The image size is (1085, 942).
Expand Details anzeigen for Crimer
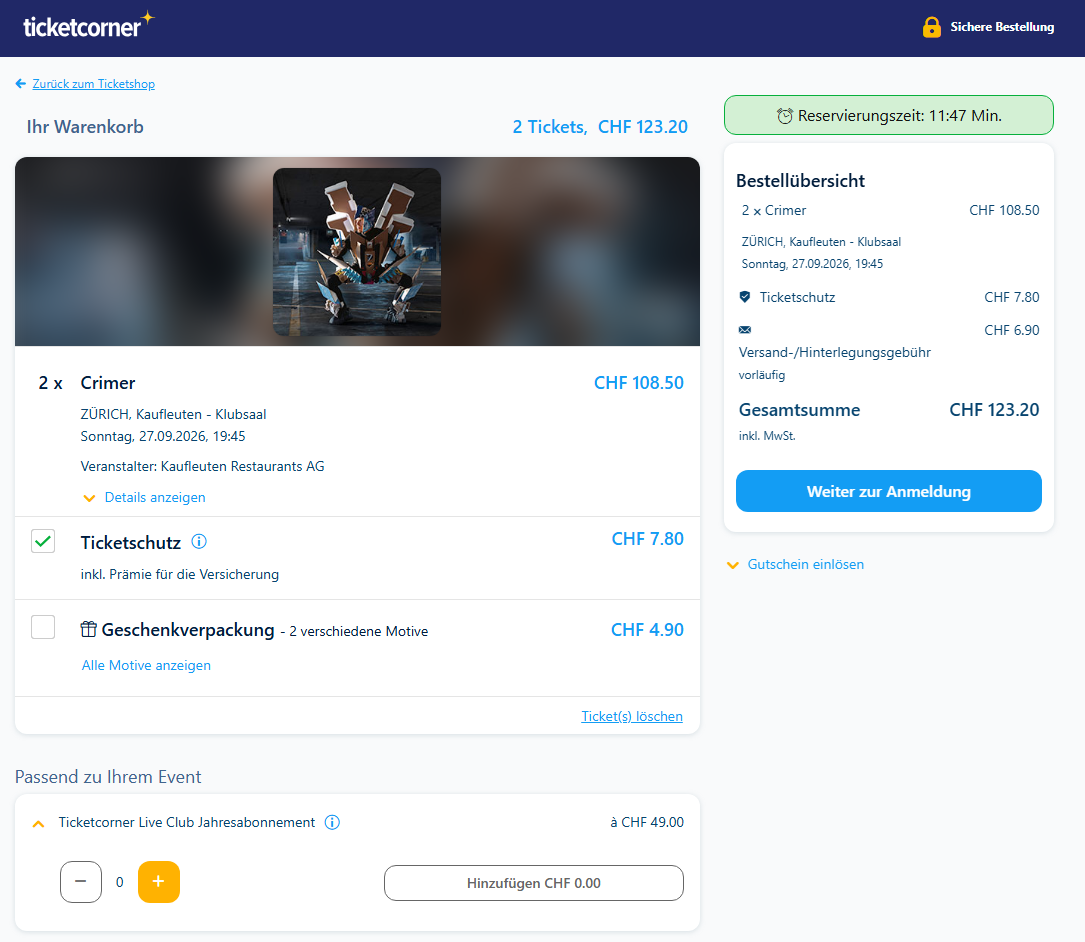[x=144, y=497]
